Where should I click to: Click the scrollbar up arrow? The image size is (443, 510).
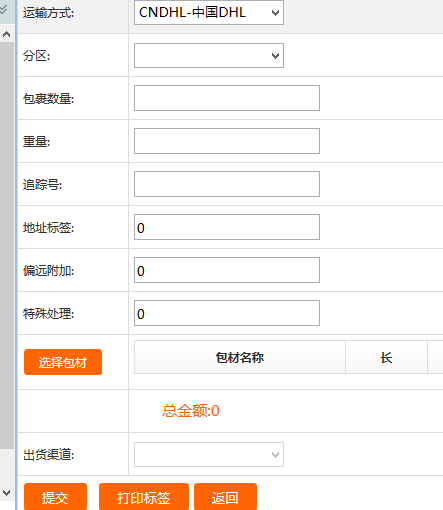pos(7,34)
